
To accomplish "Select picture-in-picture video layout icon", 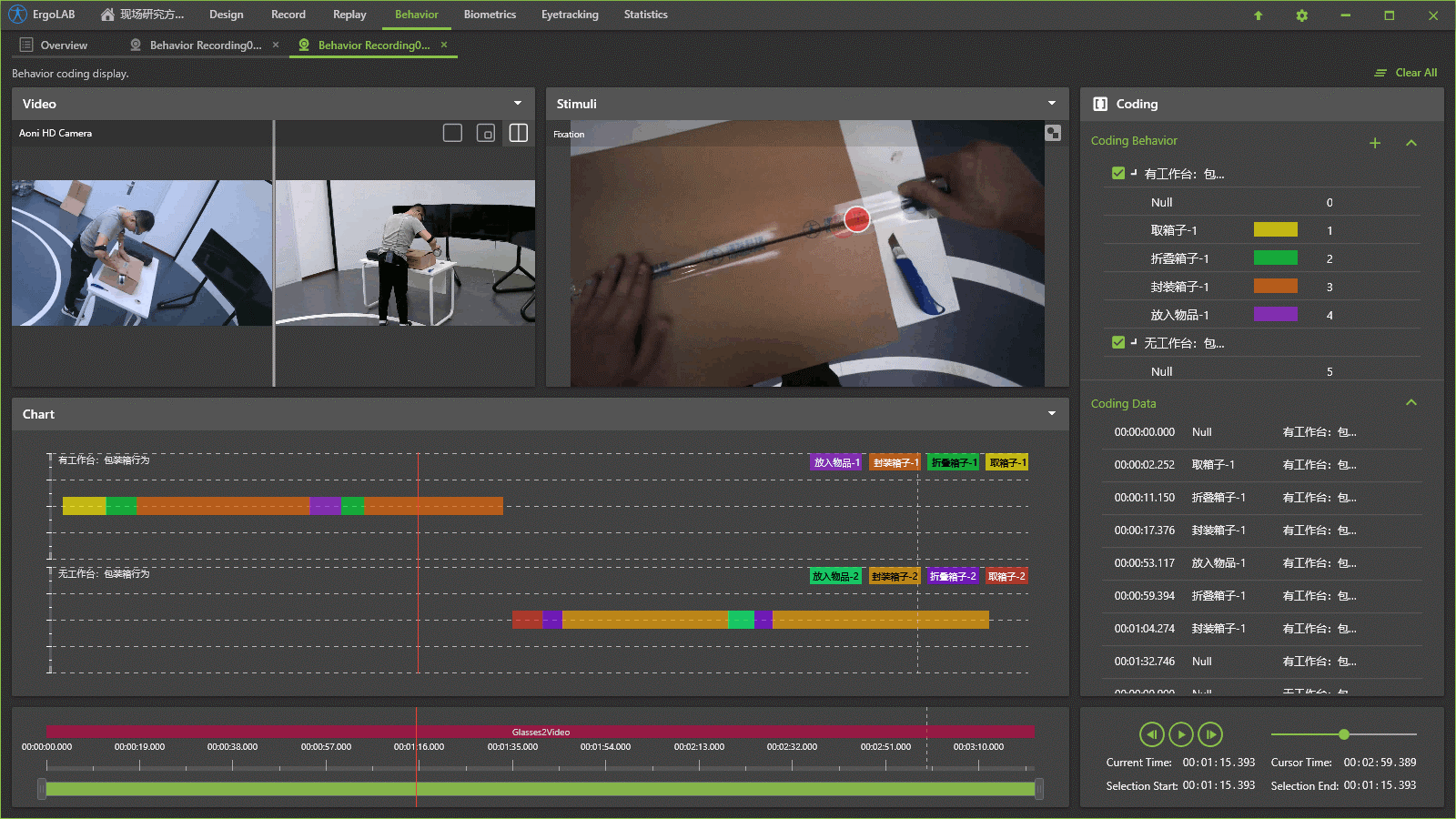I will 486,133.
